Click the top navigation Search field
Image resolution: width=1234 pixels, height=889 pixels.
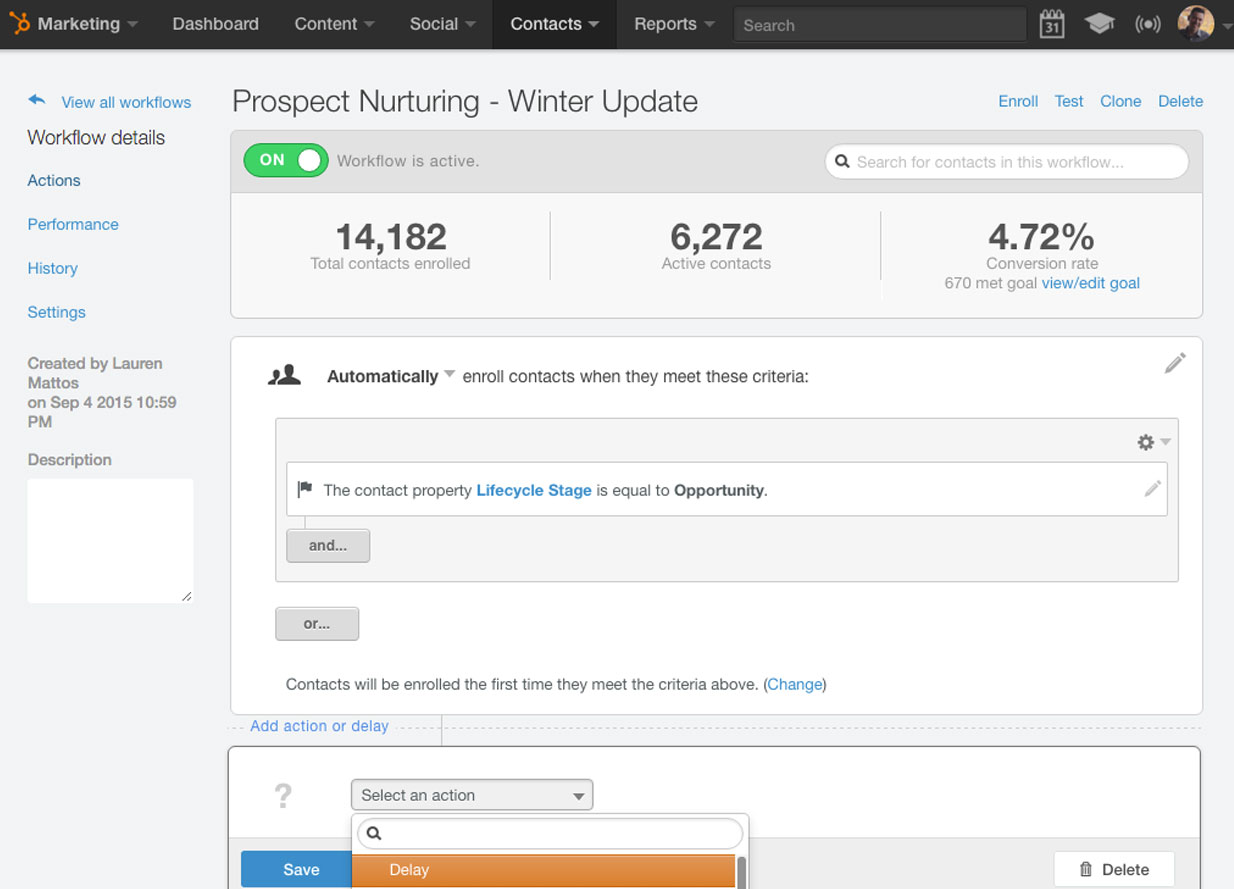click(880, 25)
